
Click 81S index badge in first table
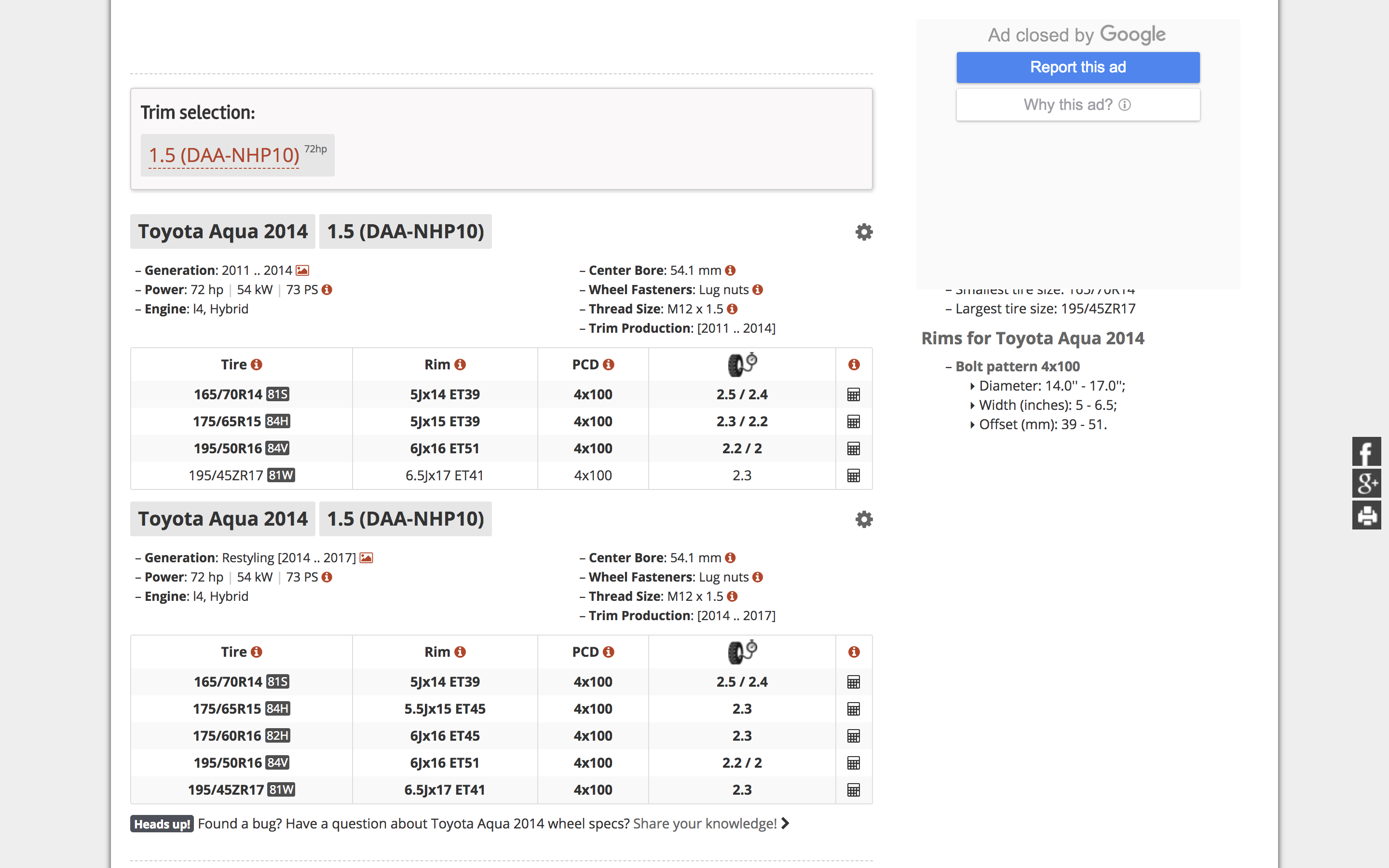[x=278, y=394]
